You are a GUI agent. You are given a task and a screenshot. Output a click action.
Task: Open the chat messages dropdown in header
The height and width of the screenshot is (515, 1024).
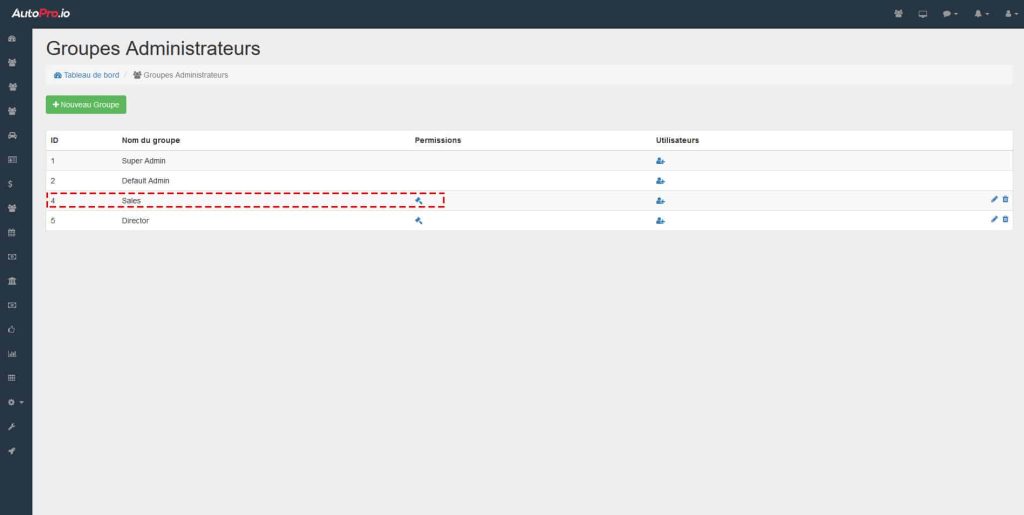coord(950,14)
